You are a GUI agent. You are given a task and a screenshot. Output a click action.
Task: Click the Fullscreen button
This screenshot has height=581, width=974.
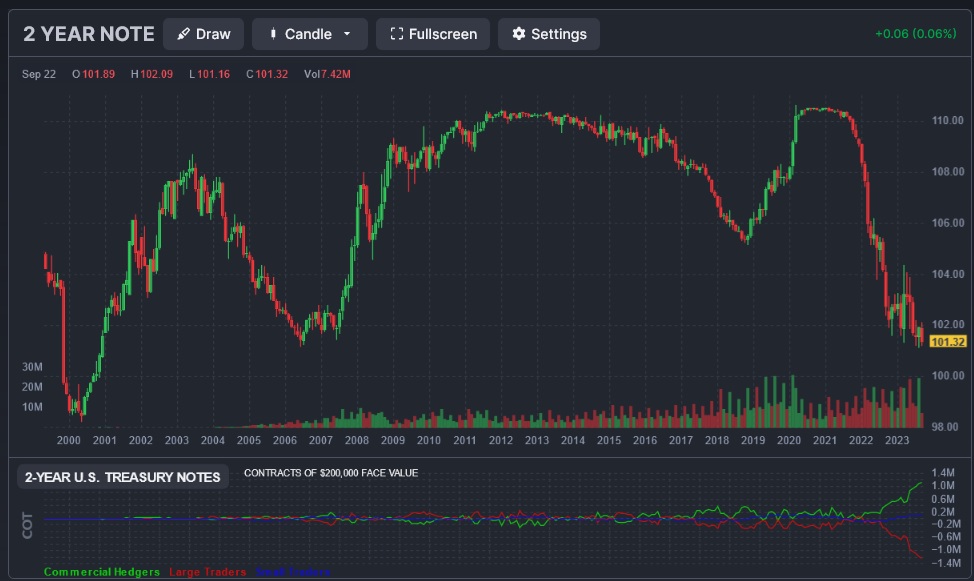pos(433,34)
